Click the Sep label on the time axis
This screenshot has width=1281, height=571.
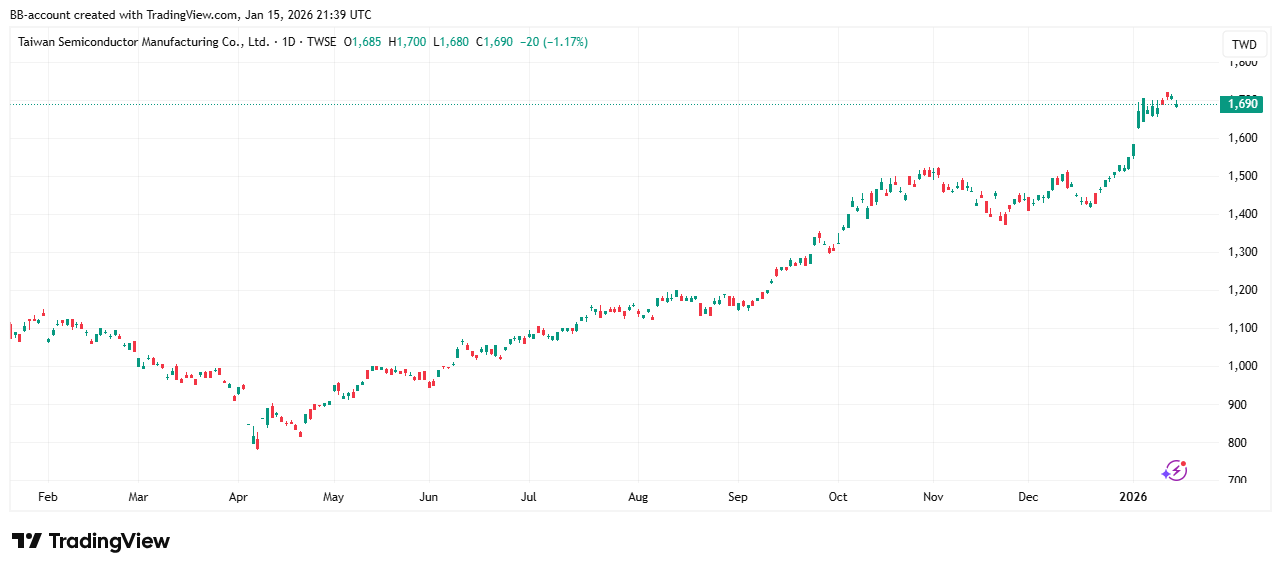[x=738, y=497]
